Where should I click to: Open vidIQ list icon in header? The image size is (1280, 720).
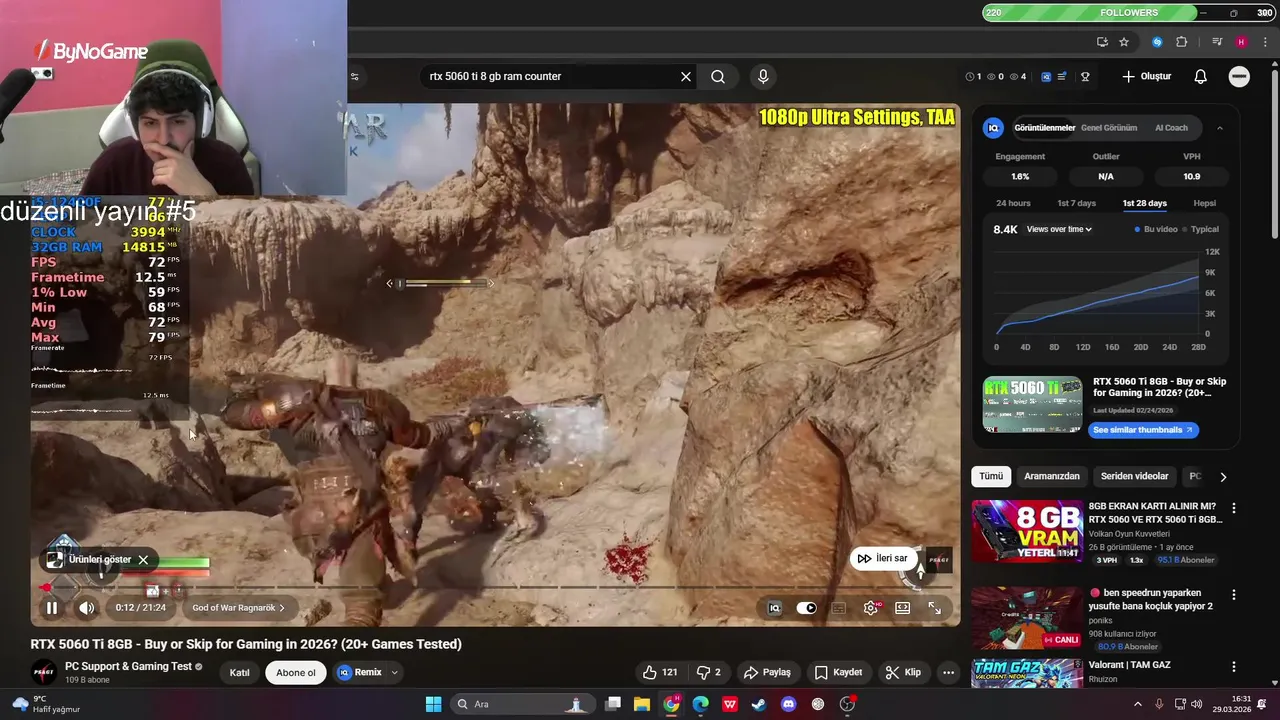[x=1062, y=76]
